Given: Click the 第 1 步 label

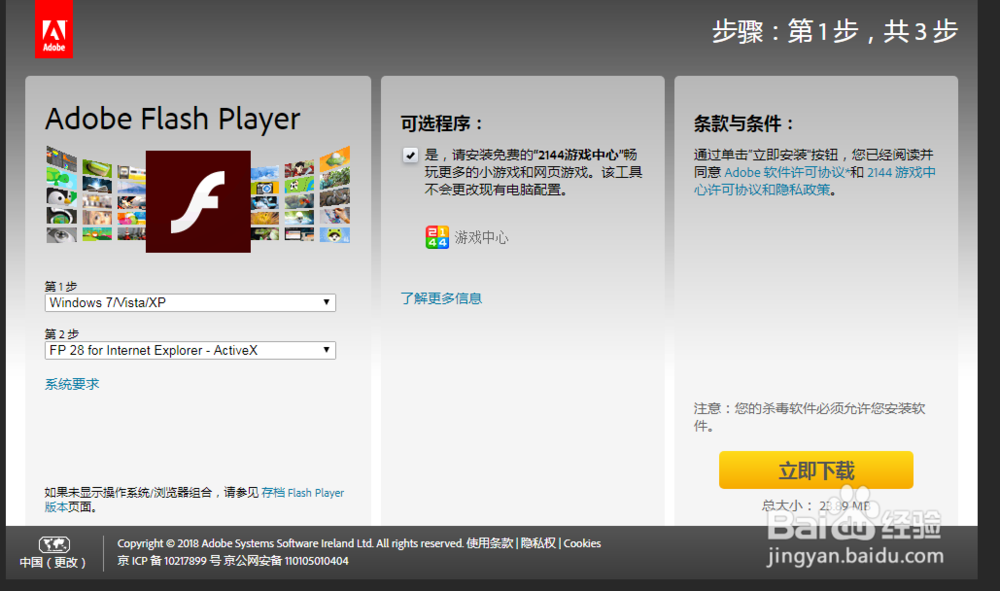Looking at the screenshot, I should click(61, 286).
